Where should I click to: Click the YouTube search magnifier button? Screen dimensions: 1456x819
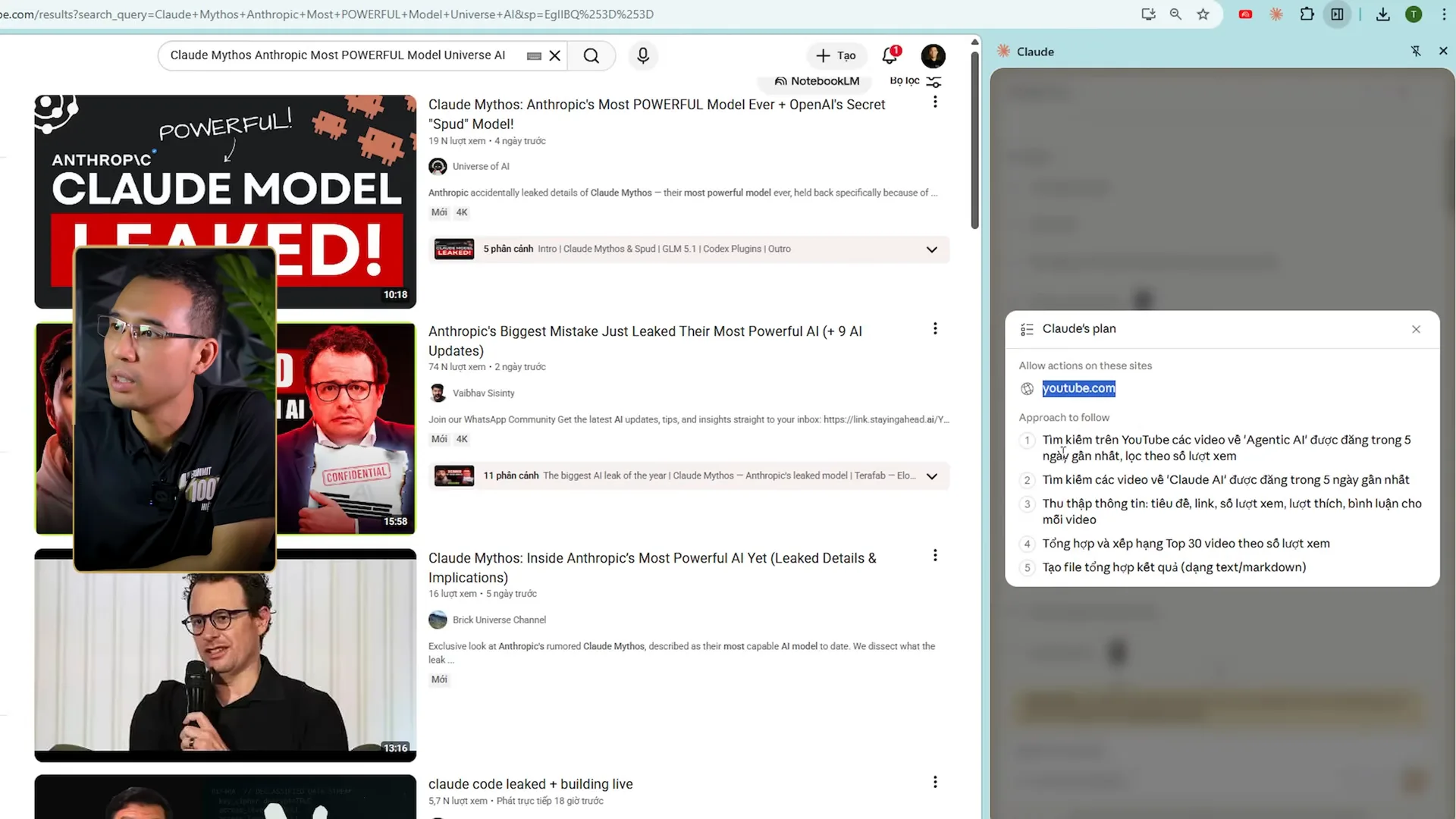point(591,55)
